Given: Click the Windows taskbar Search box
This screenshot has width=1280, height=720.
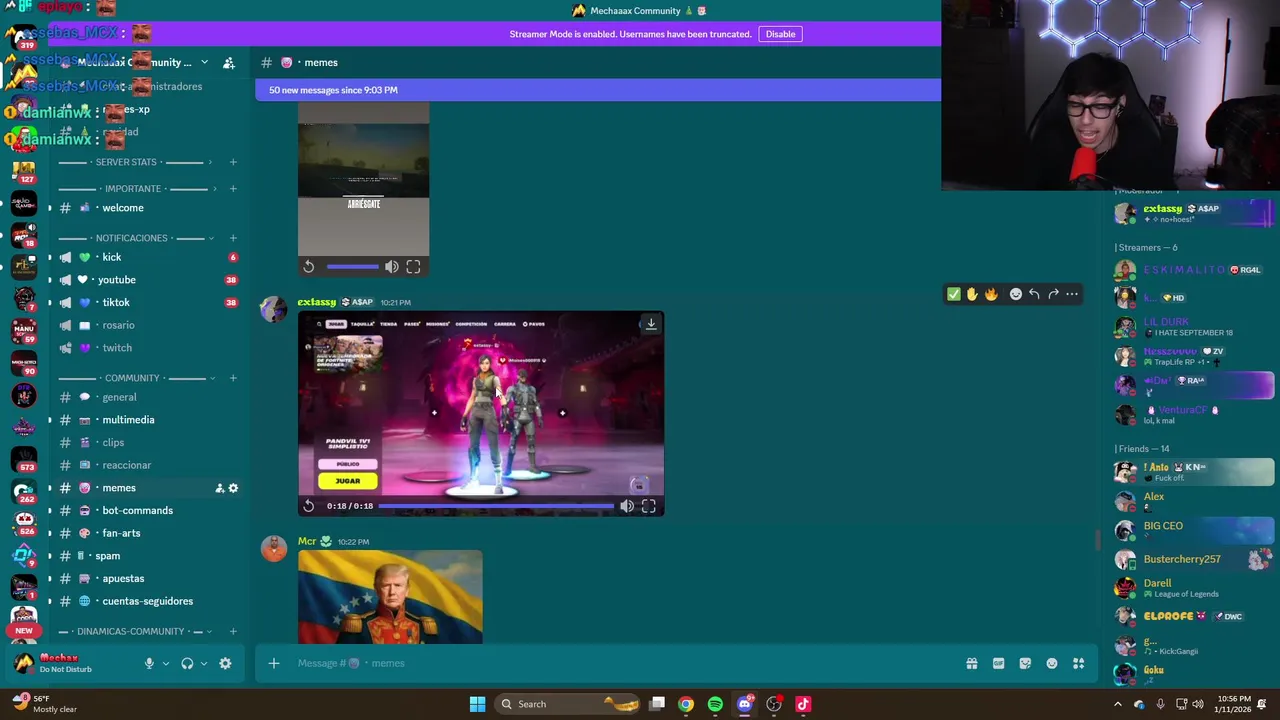Looking at the screenshot, I should (568, 704).
